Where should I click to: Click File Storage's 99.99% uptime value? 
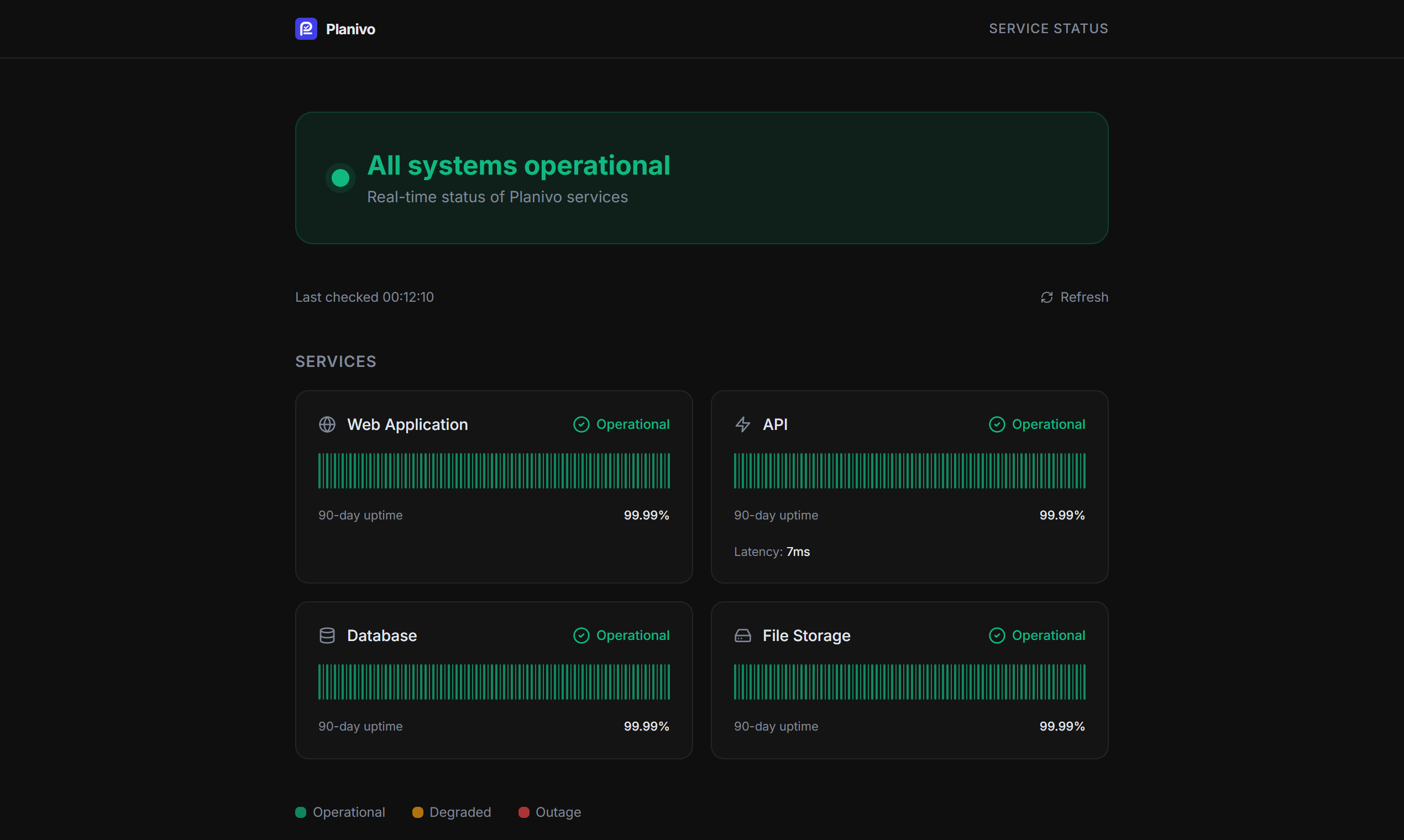click(x=1062, y=726)
